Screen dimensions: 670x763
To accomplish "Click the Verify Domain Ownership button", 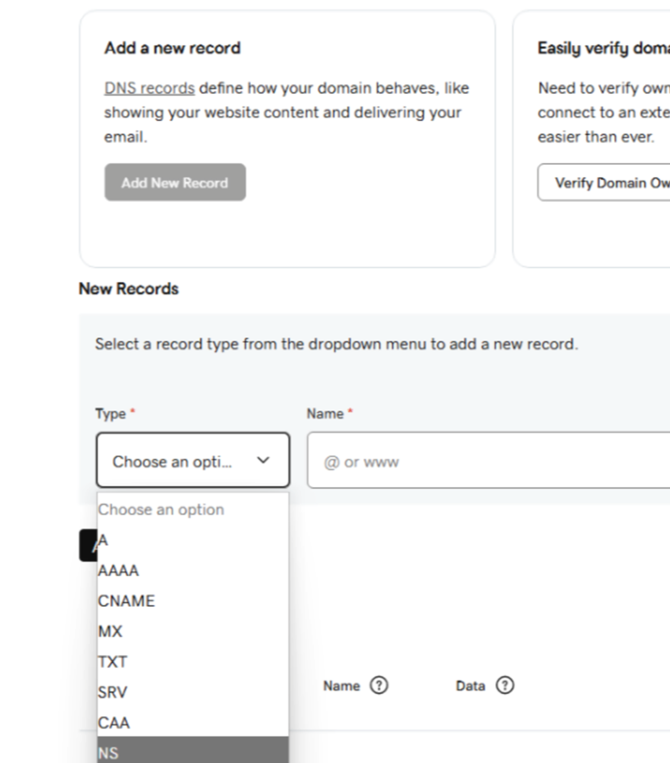I will coord(604,183).
